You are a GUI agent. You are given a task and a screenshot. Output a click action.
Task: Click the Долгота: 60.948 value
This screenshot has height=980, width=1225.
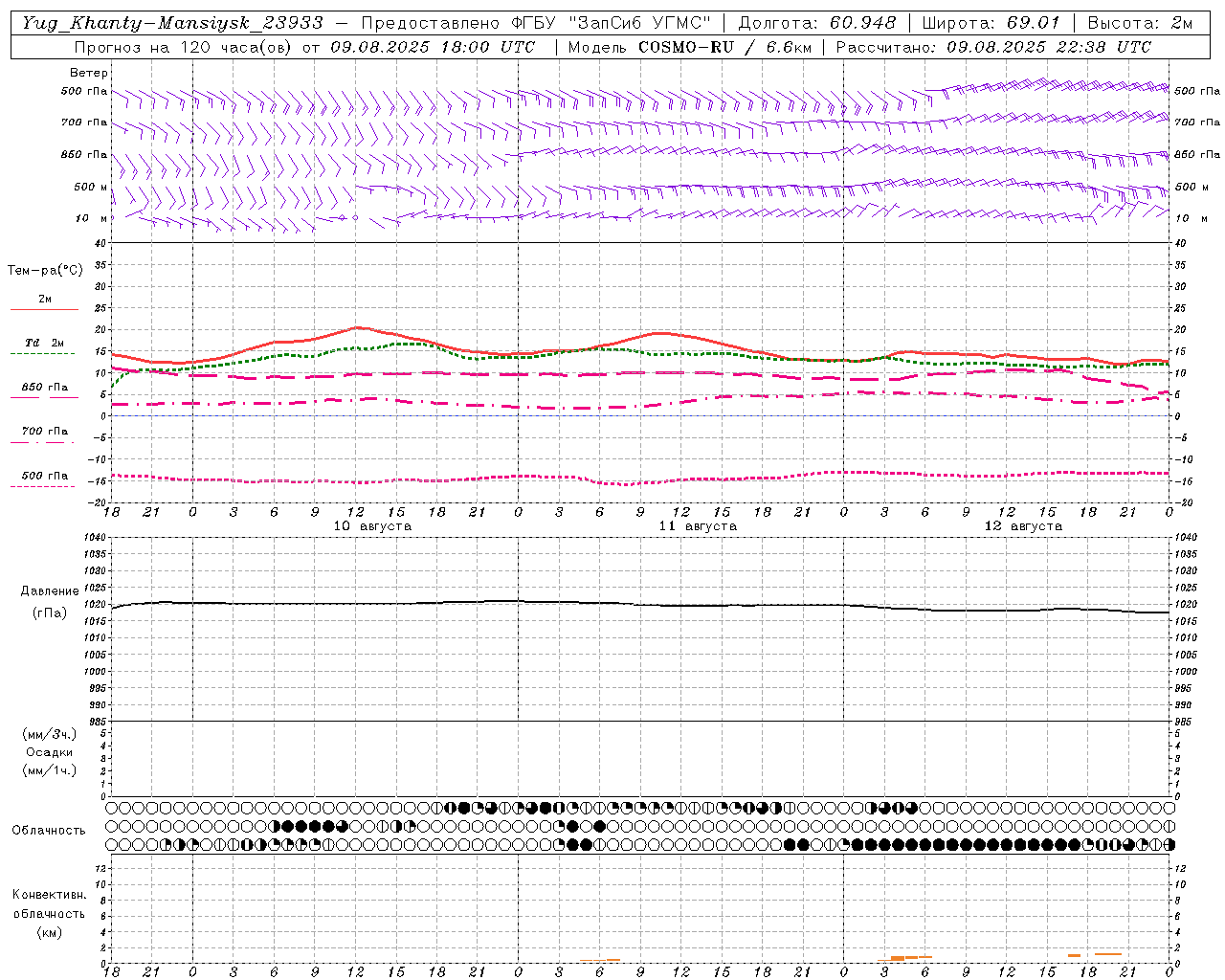click(x=817, y=23)
